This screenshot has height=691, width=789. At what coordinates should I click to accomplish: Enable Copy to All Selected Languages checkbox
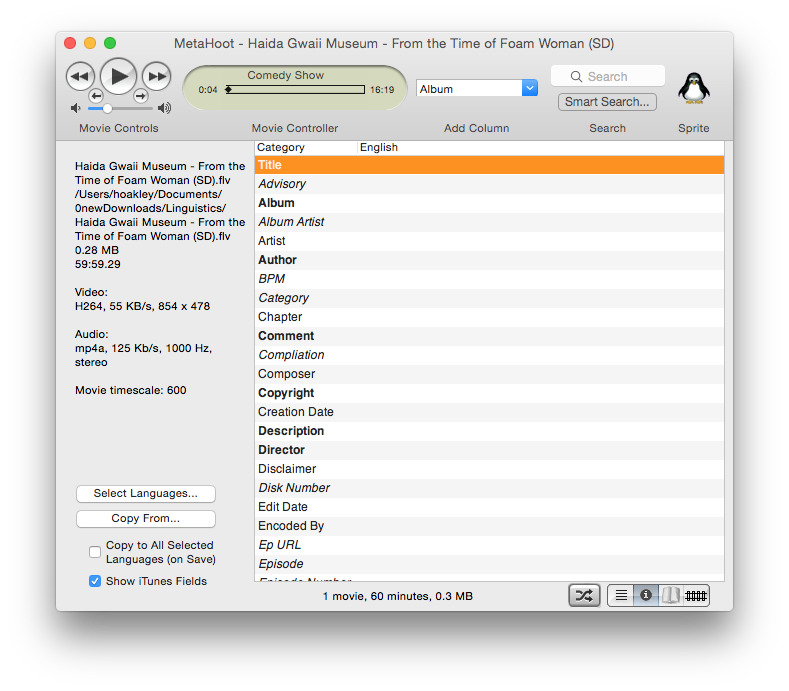pos(95,552)
